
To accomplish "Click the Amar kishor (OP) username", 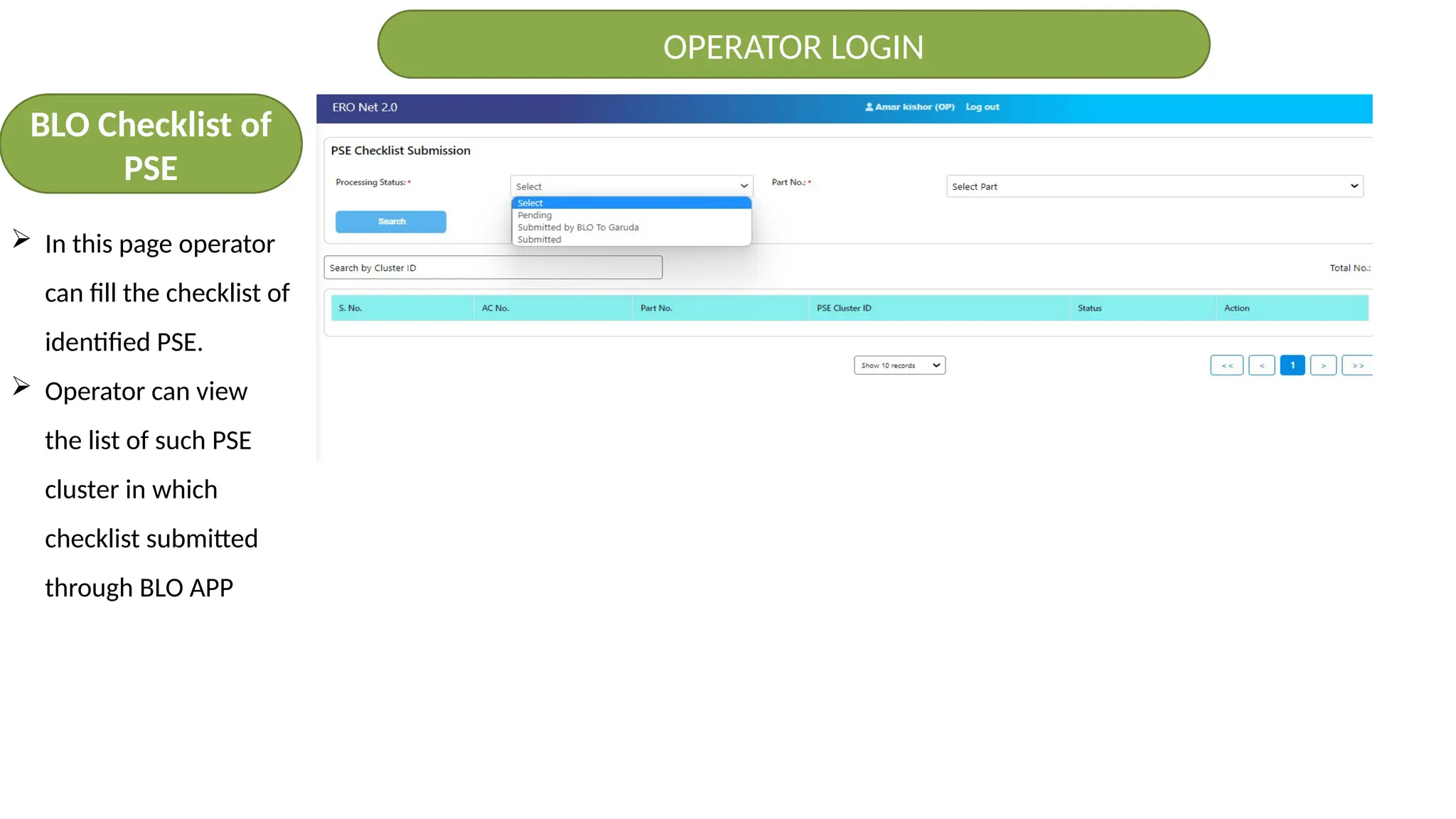I will pos(914,107).
